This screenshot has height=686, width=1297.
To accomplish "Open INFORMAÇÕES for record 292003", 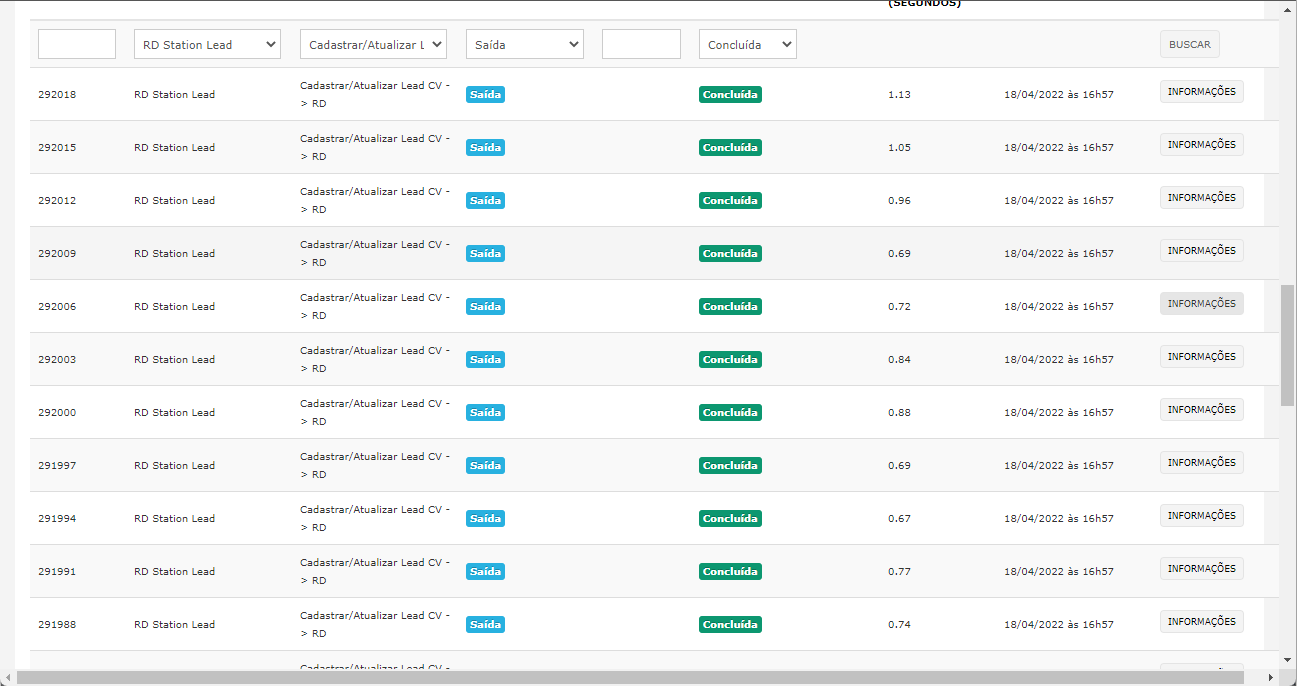I will tap(1202, 357).
